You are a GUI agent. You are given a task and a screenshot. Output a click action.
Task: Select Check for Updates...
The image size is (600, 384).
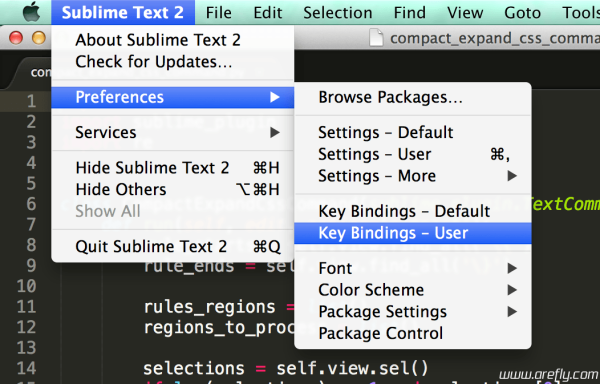click(173, 62)
